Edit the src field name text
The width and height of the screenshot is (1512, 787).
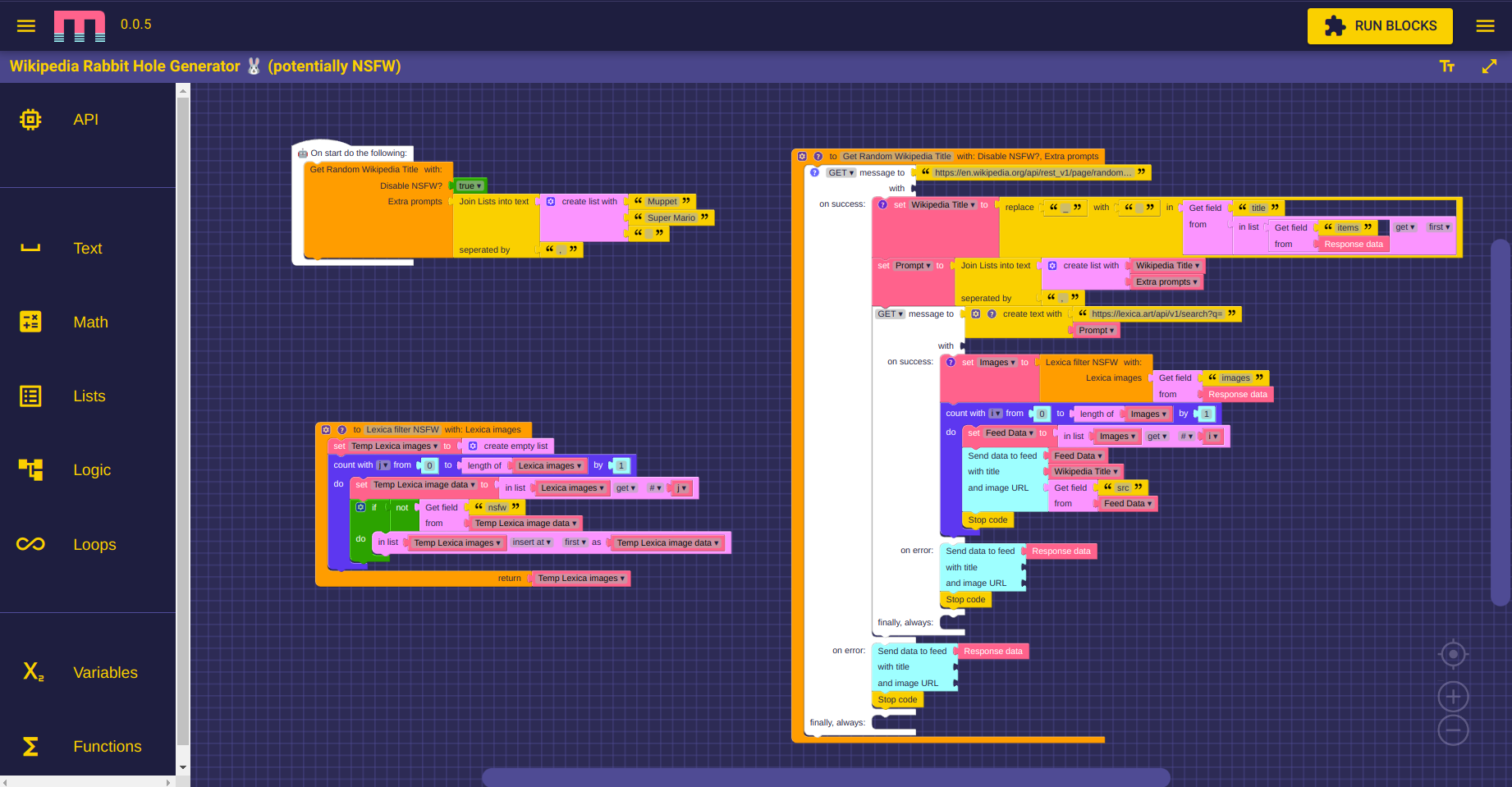pos(1123,487)
